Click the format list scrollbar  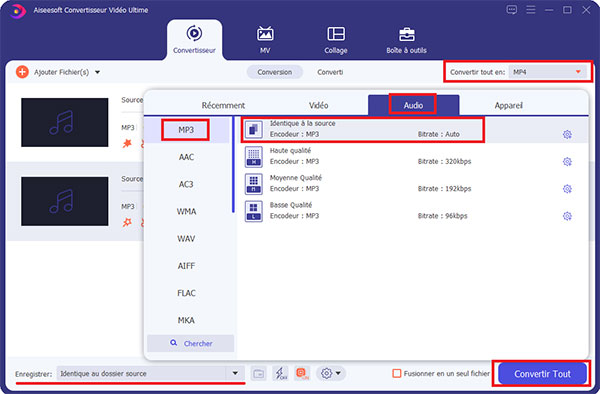[233, 164]
